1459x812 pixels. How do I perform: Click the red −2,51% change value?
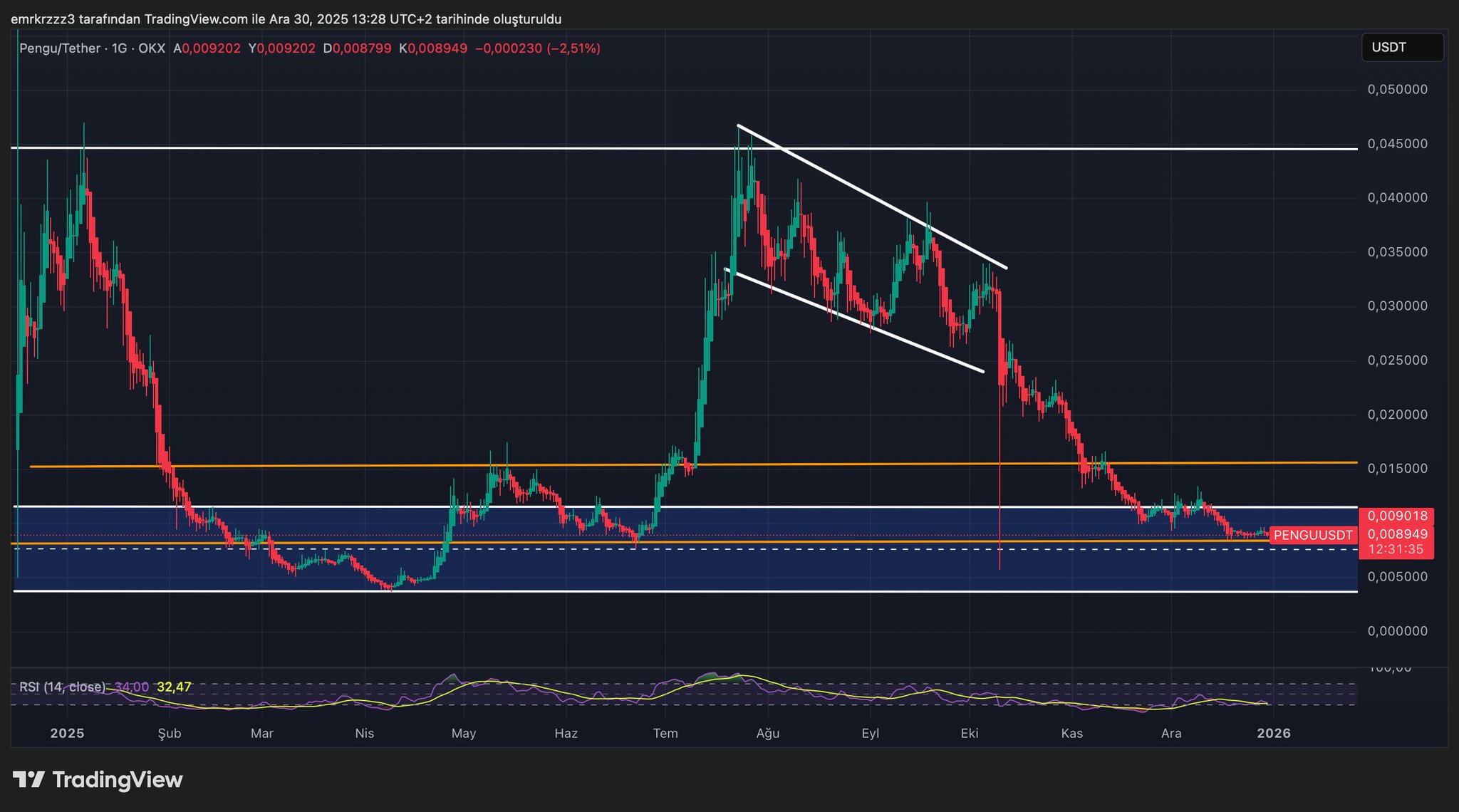[x=573, y=48]
